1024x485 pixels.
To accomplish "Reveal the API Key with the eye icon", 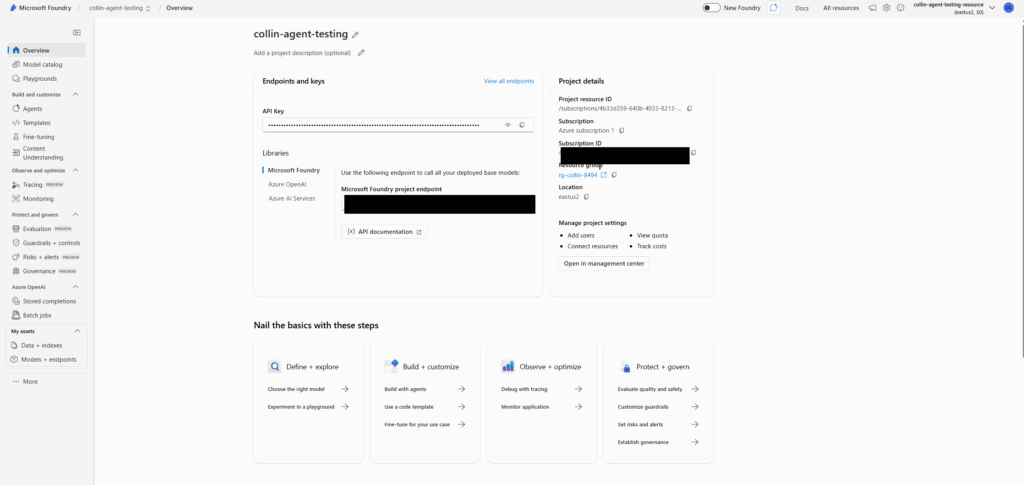I will click(x=508, y=125).
